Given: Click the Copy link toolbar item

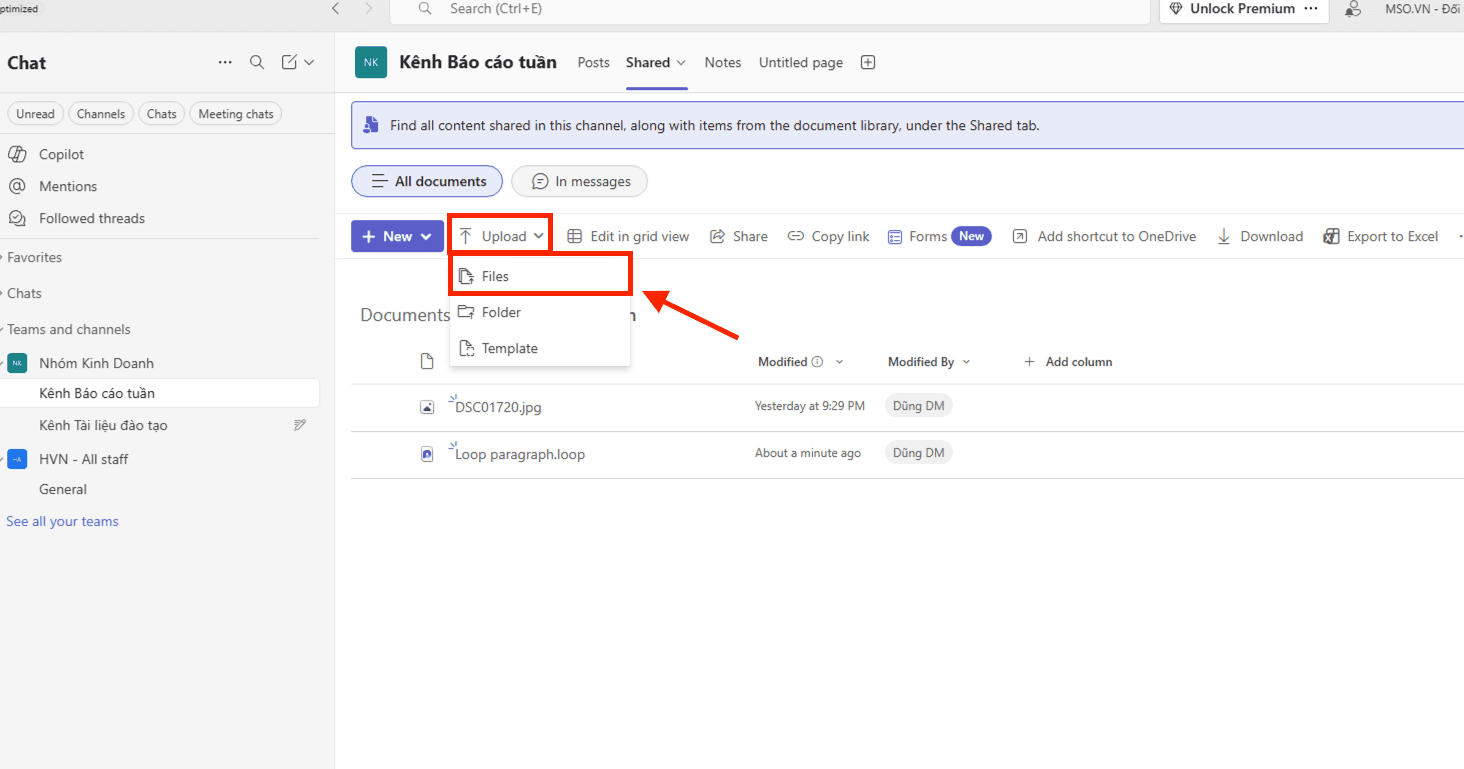Looking at the screenshot, I should (x=828, y=237).
